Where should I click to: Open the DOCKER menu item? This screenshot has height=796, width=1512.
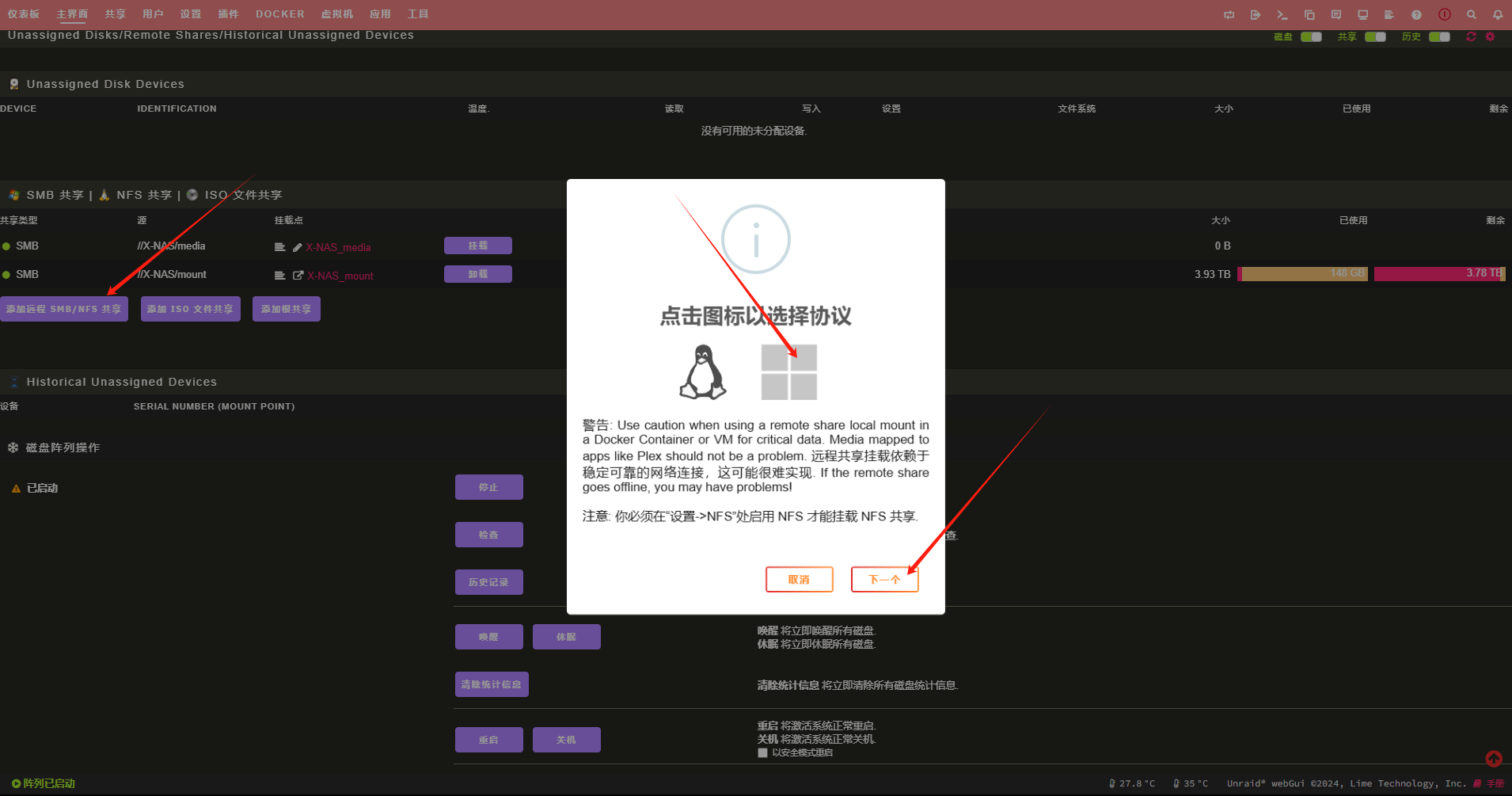tap(279, 14)
